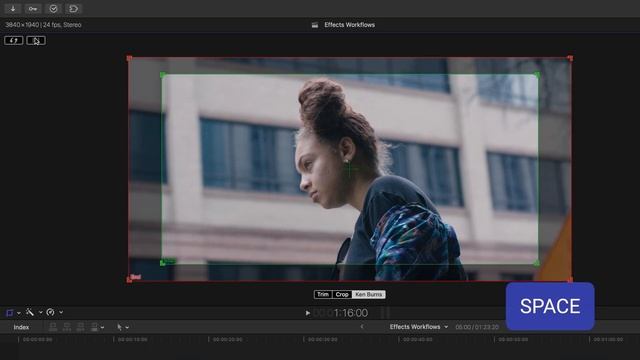
Task: Click the 00:00:30:00 ruler mark
Action: pos(322,339)
